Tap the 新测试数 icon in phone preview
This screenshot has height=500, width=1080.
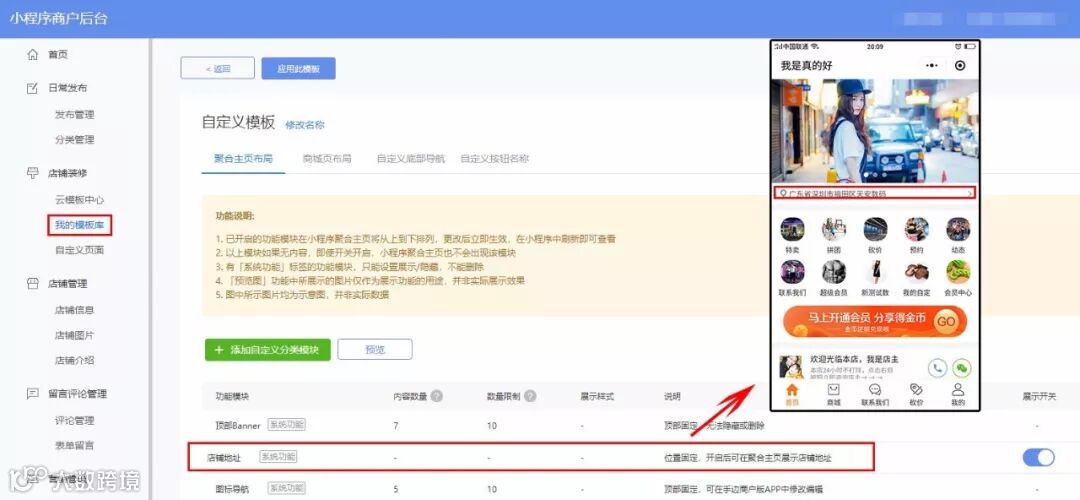point(875,272)
